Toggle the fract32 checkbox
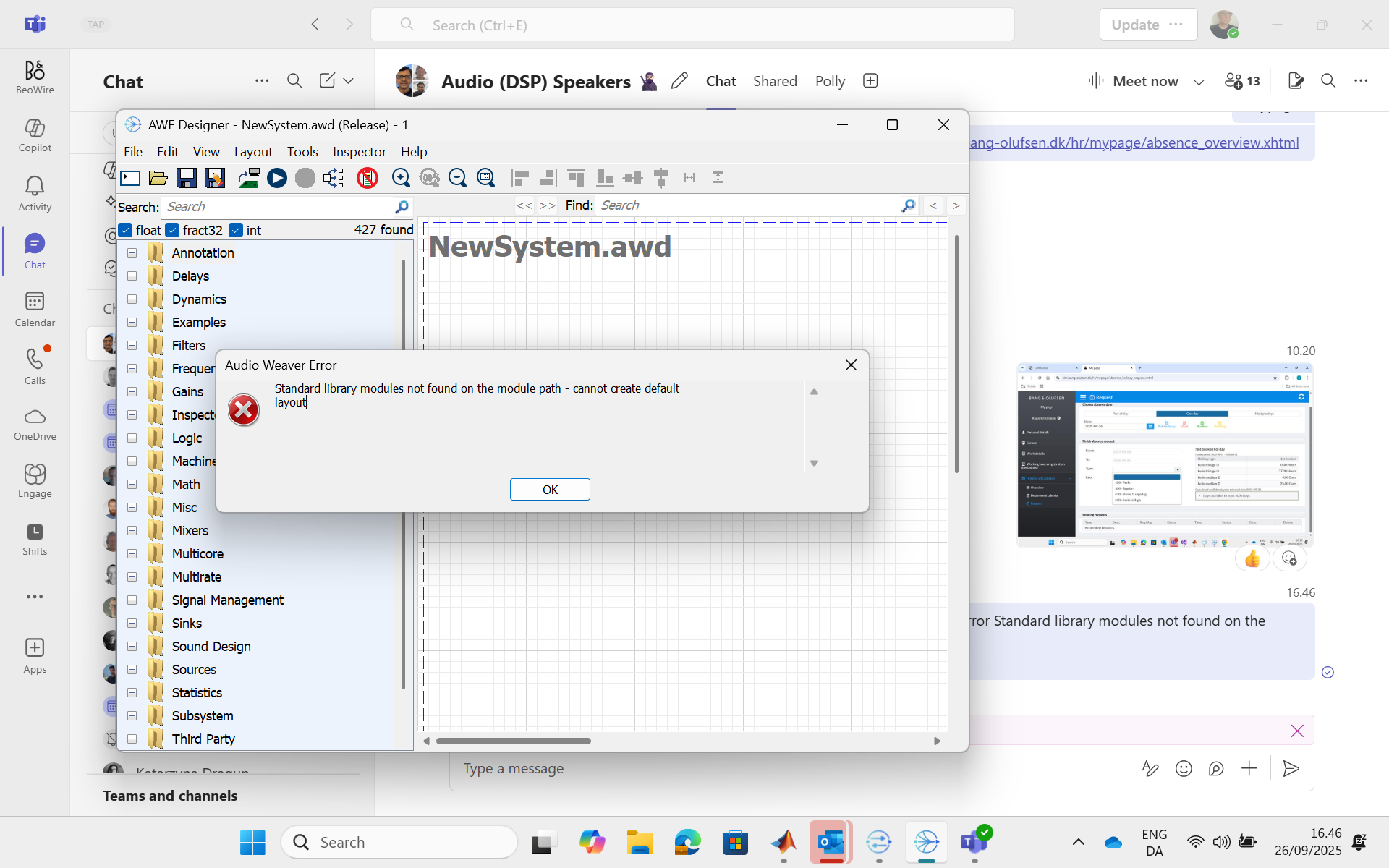 pos(172,230)
